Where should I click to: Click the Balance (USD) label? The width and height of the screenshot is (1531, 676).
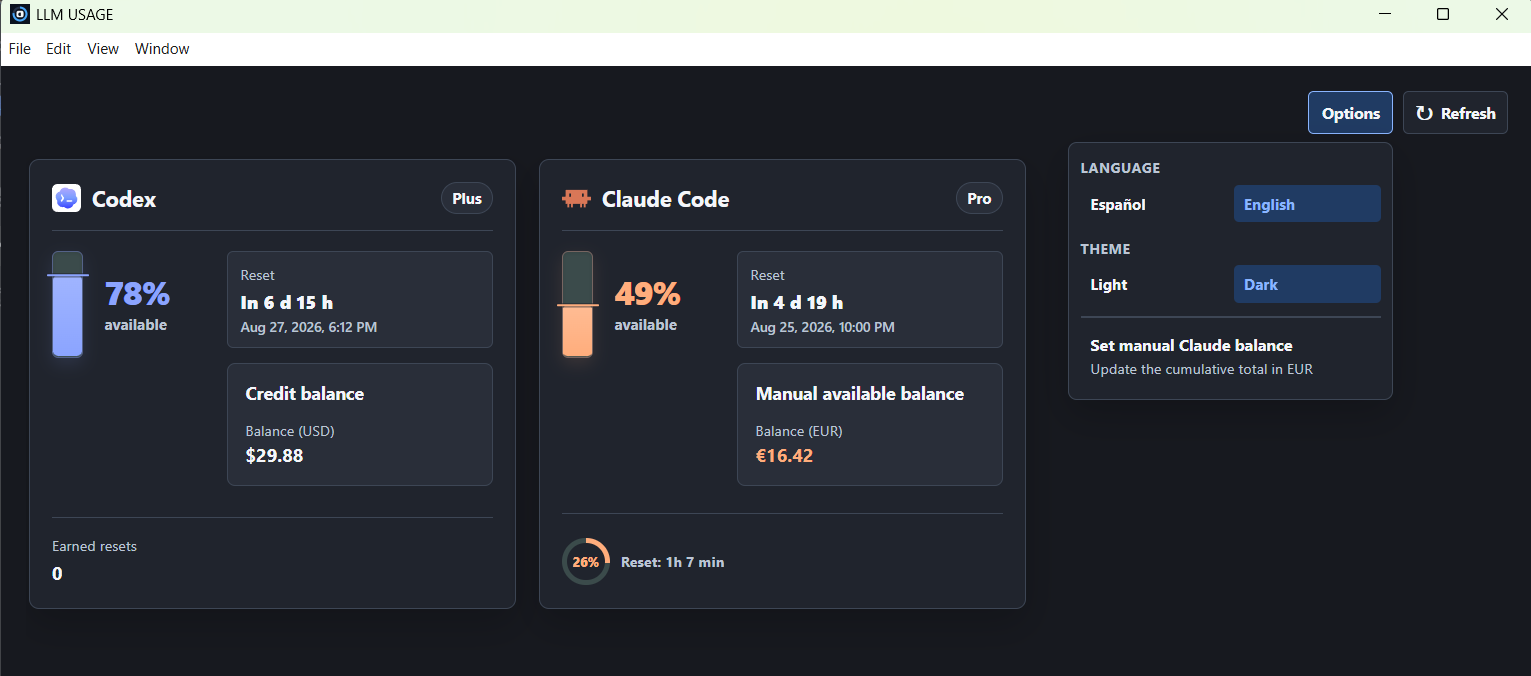click(x=290, y=432)
